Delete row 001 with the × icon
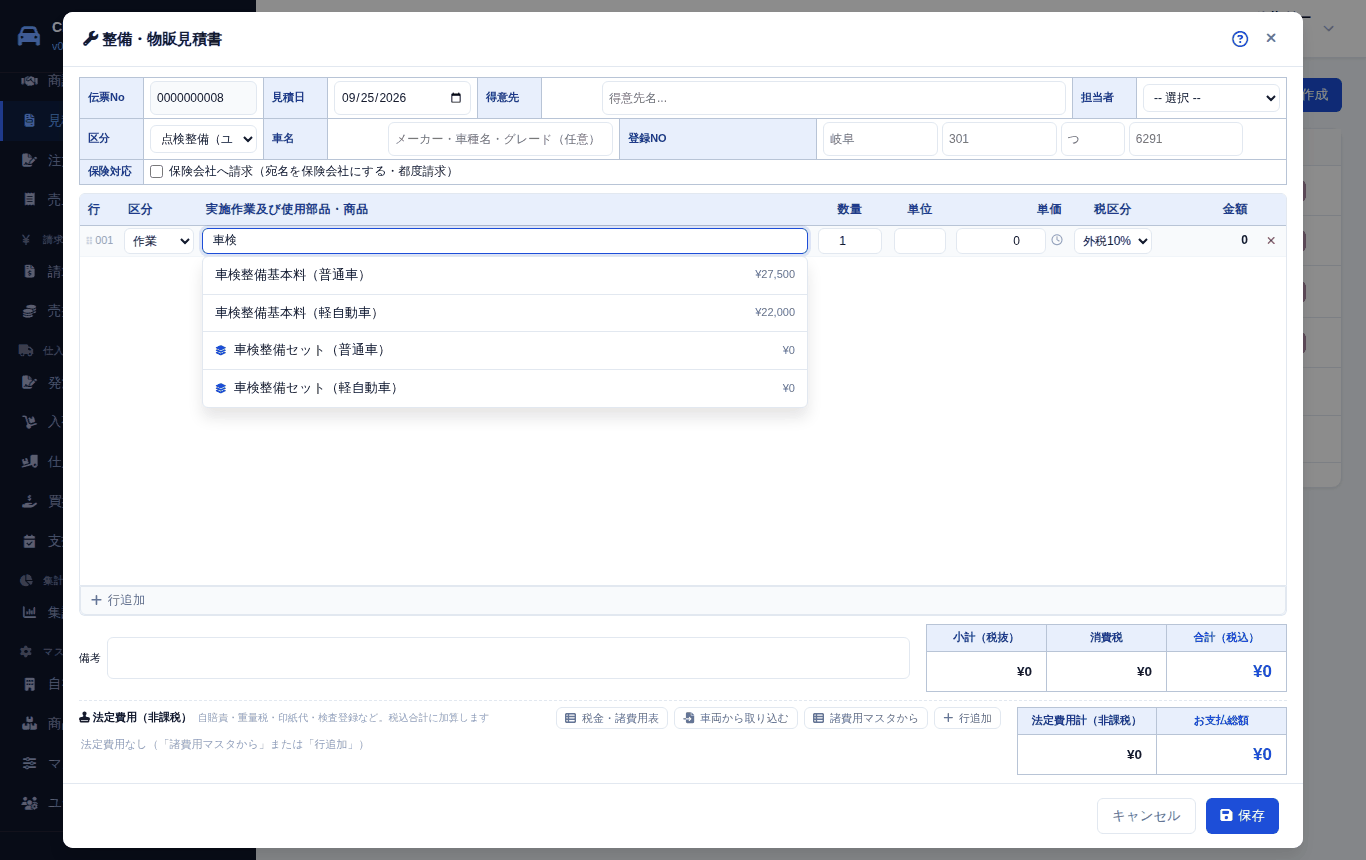The image size is (1366, 860). 1271,241
